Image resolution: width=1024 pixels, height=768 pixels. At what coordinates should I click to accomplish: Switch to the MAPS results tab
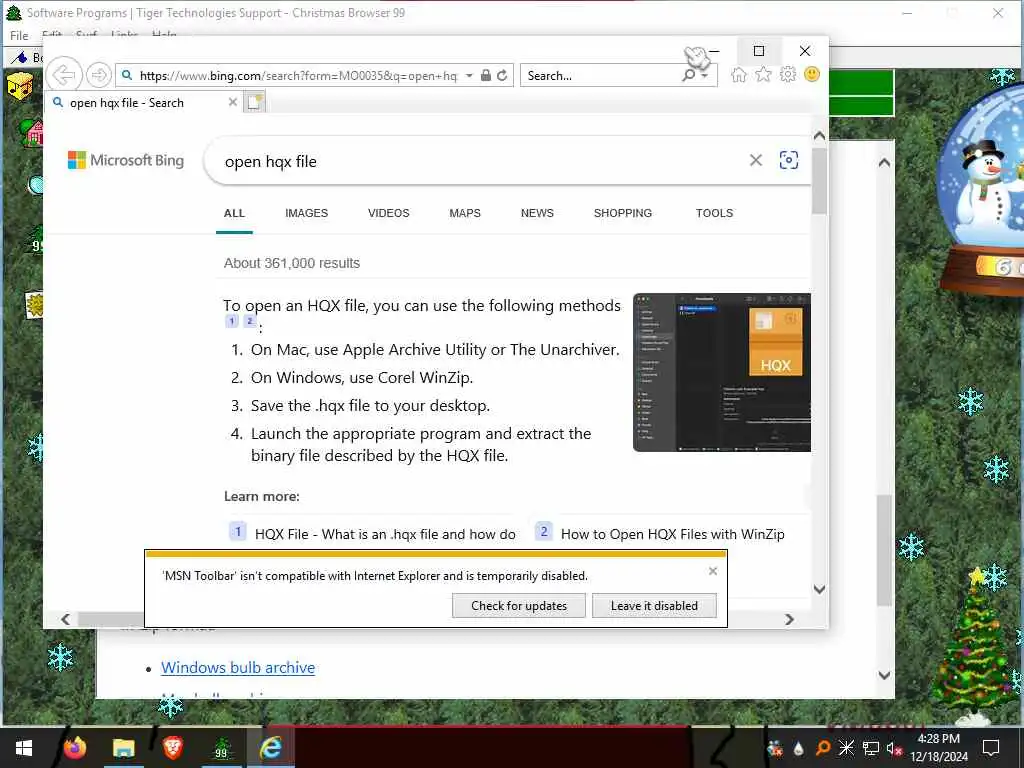point(465,213)
